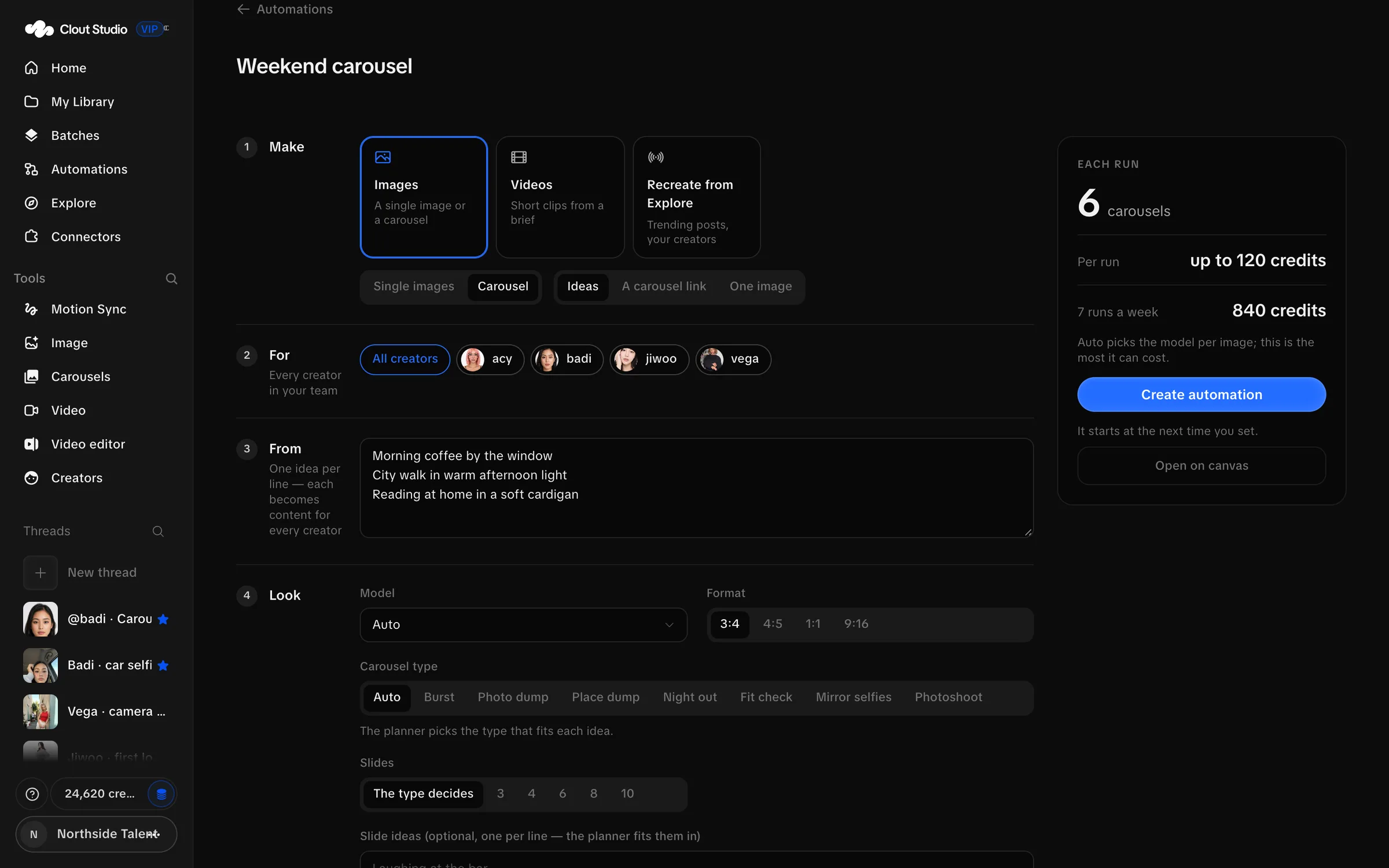Click the Connectors sidebar icon
Viewport: 1389px width, 868px height.
(31, 236)
